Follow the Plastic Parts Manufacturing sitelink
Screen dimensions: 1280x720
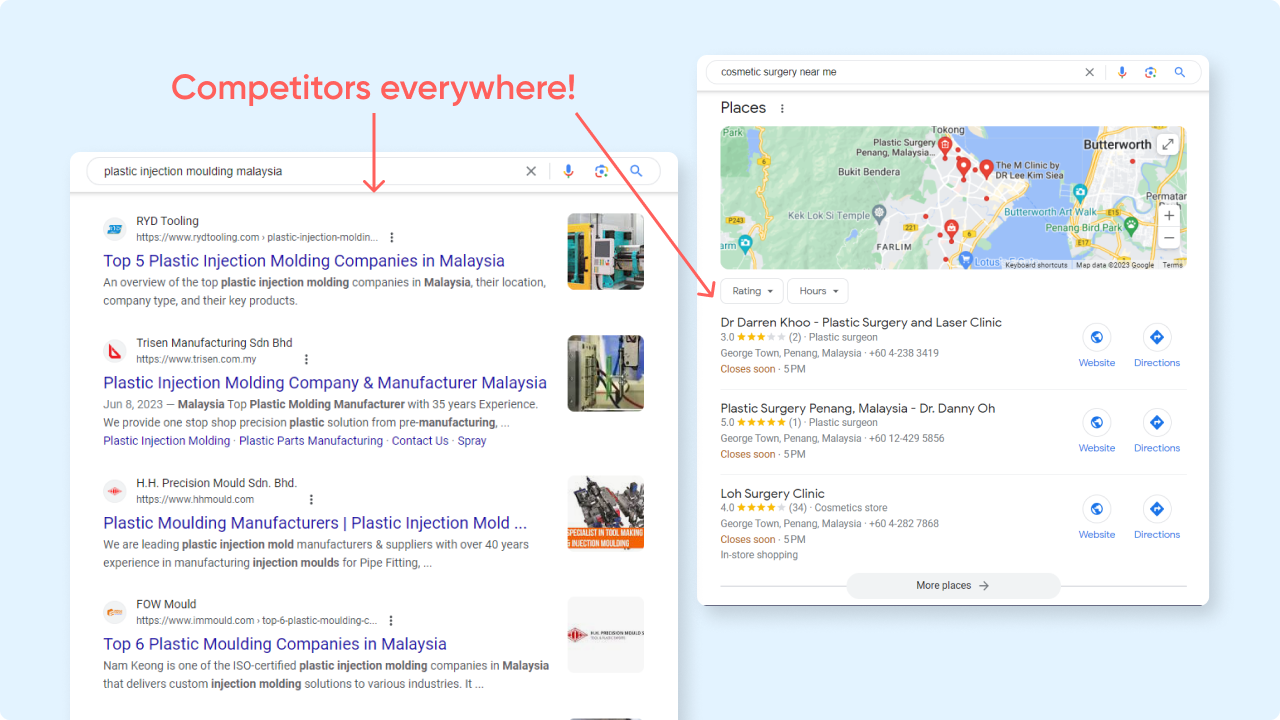coord(311,441)
